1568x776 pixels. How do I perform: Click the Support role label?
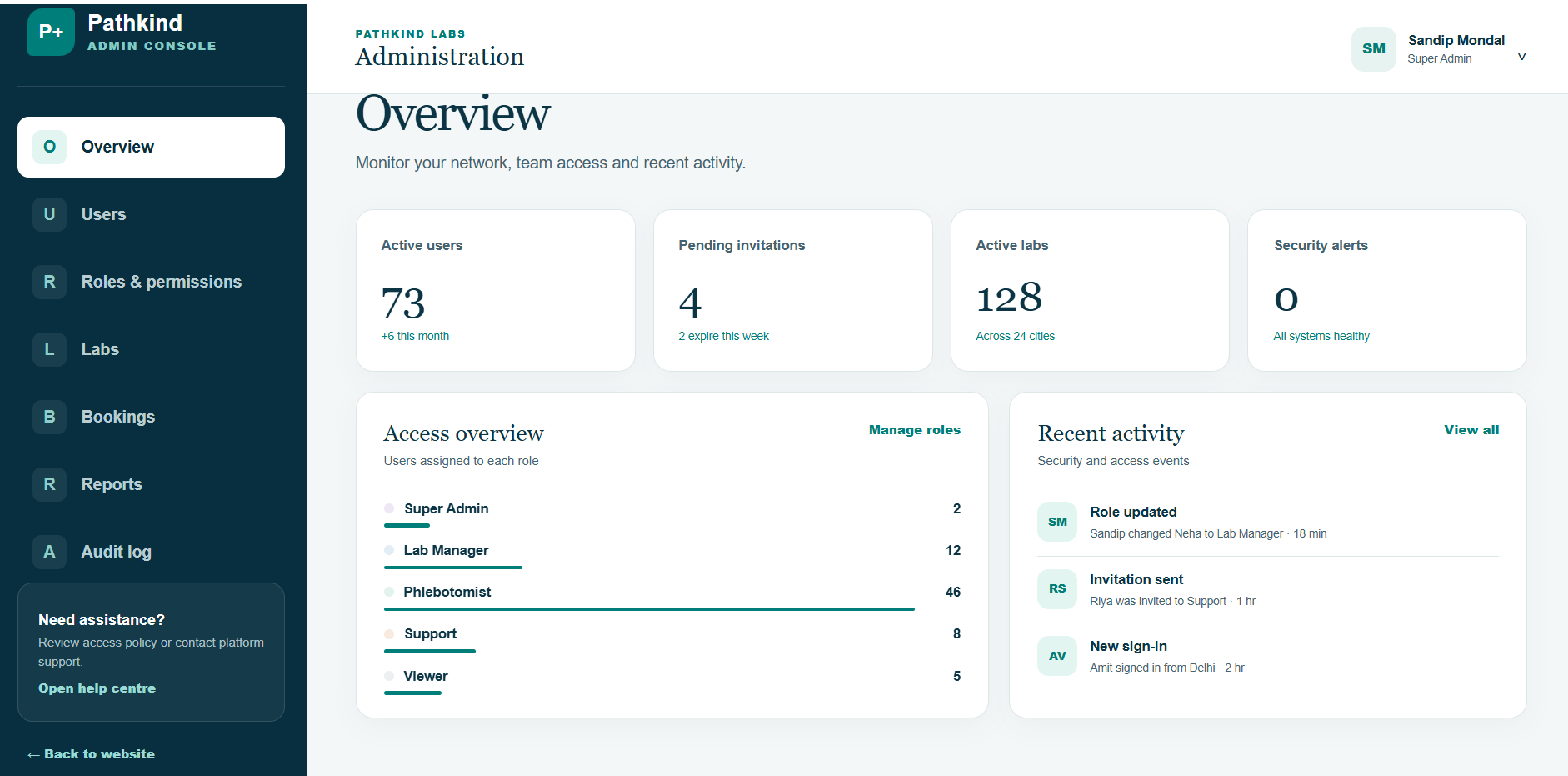click(431, 634)
